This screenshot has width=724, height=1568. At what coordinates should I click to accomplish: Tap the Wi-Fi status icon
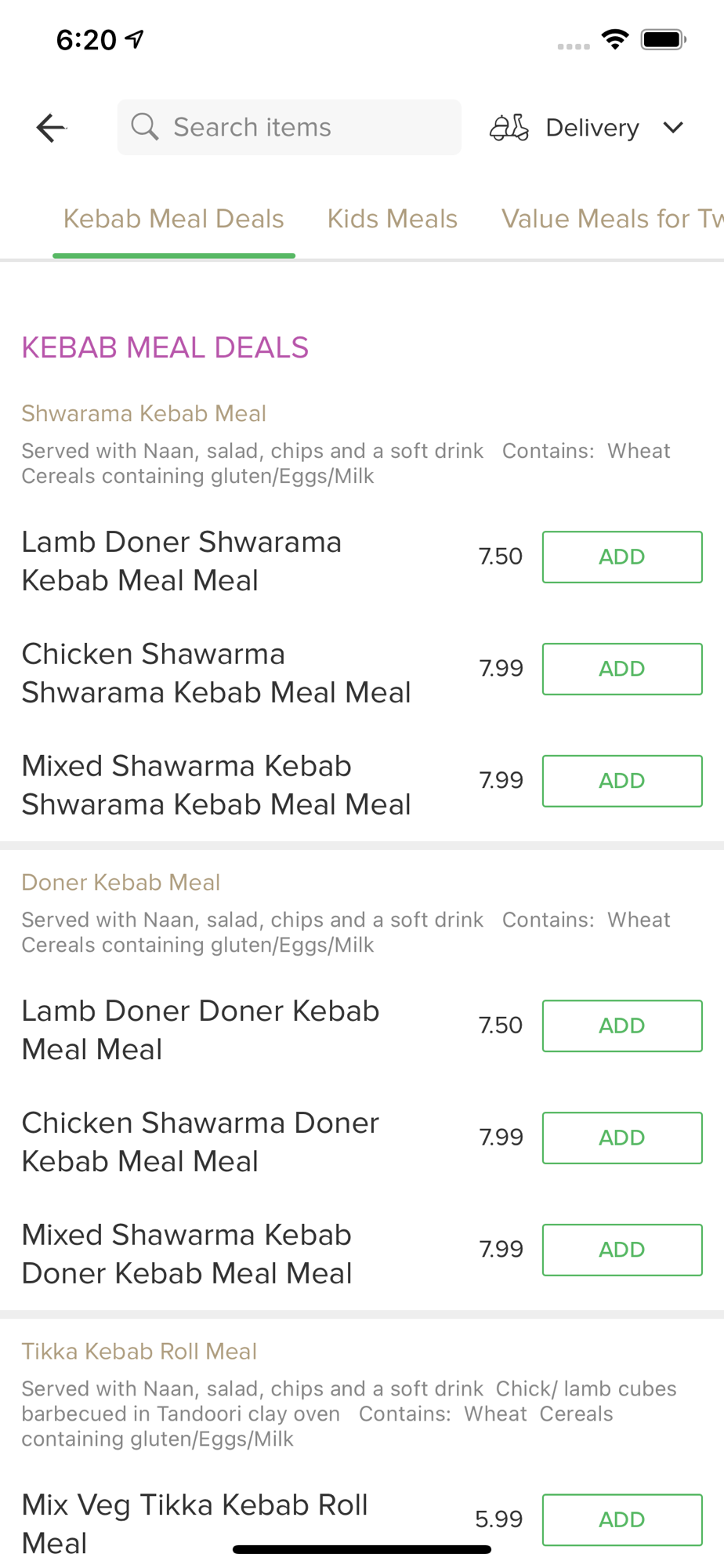(x=615, y=39)
